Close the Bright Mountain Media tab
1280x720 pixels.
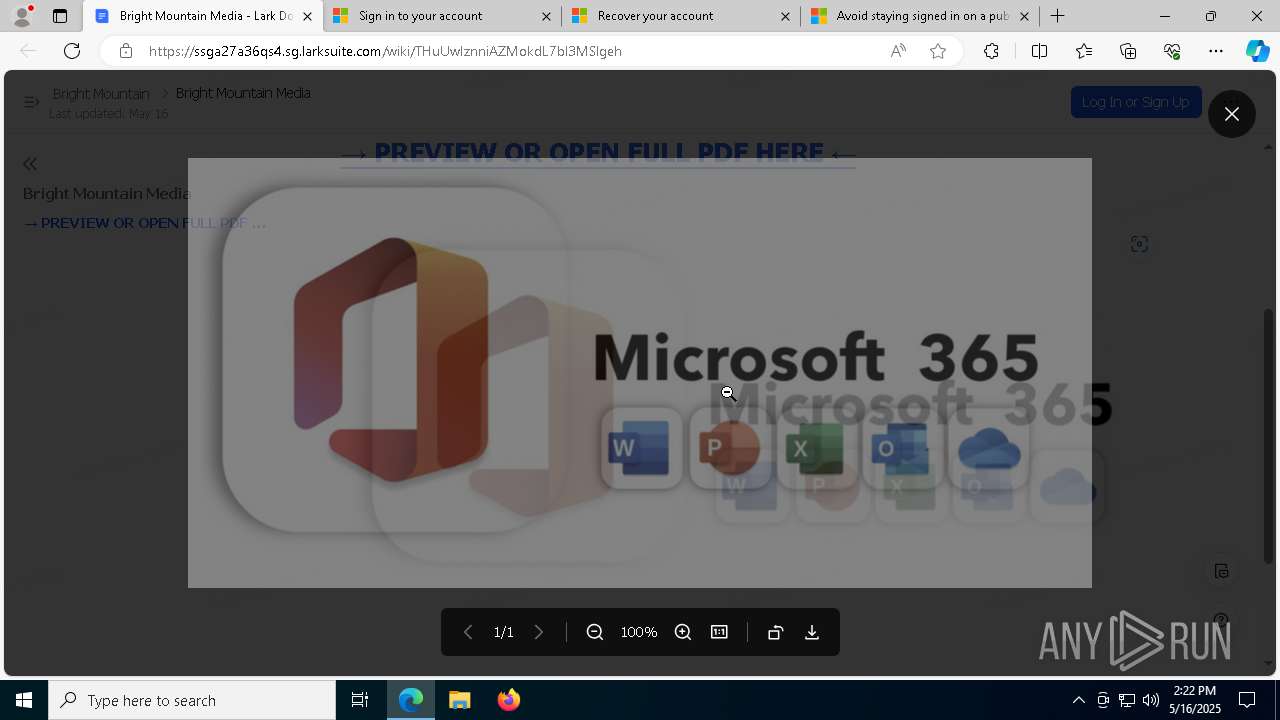(307, 16)
